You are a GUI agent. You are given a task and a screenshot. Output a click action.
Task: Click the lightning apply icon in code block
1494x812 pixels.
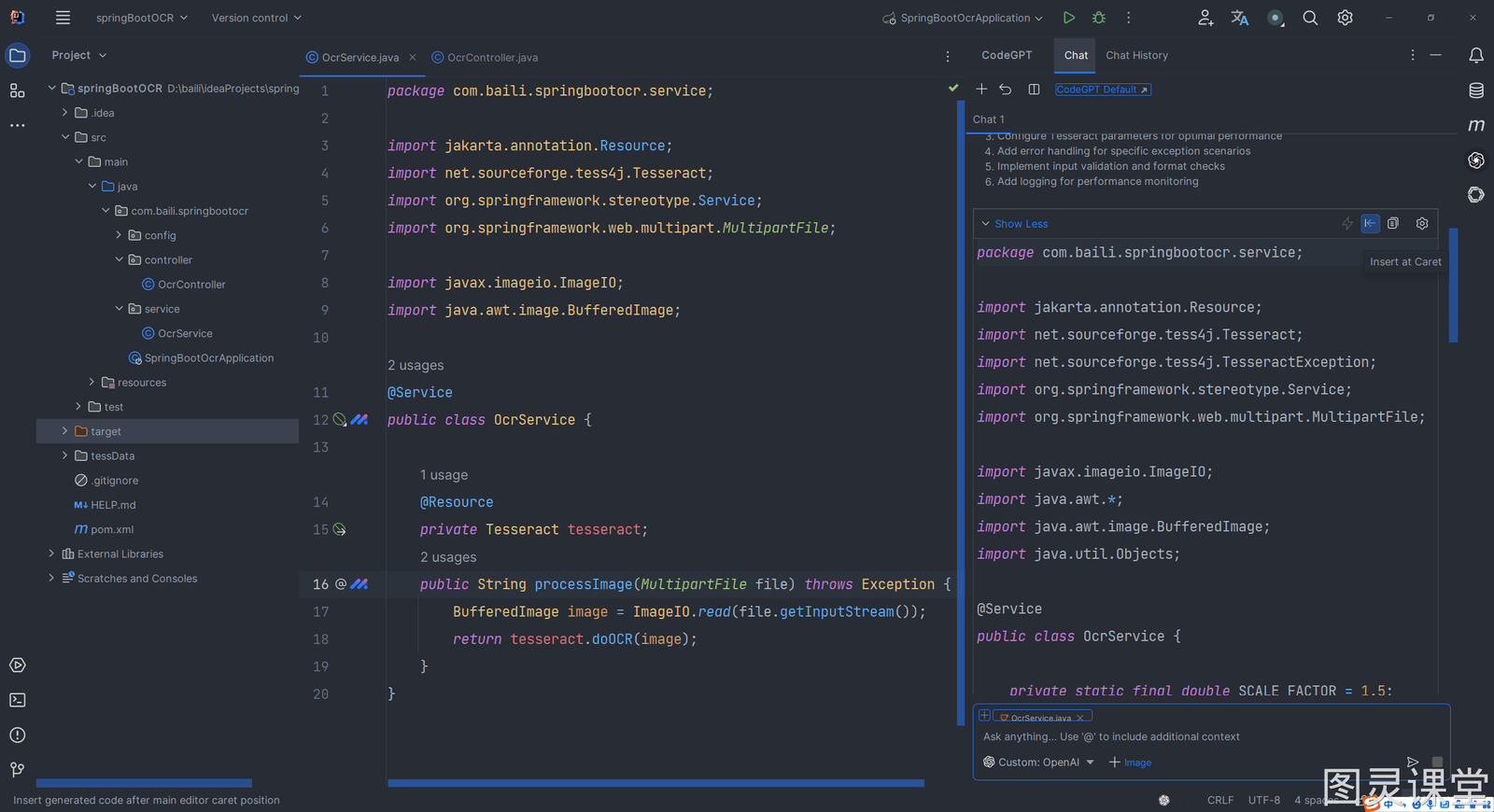pyautogui.click(x=1346, y=223)
